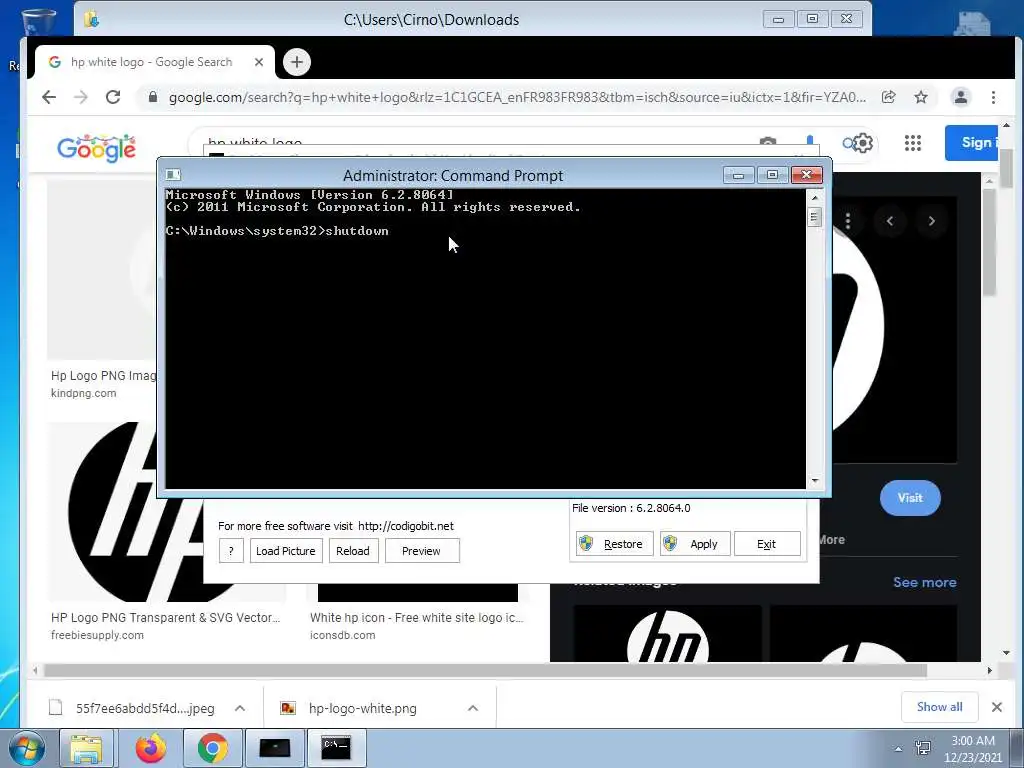This screenshot has height=768, width=1024.
Task: Click Show all downloads button
Action: [x=939, y=707]
